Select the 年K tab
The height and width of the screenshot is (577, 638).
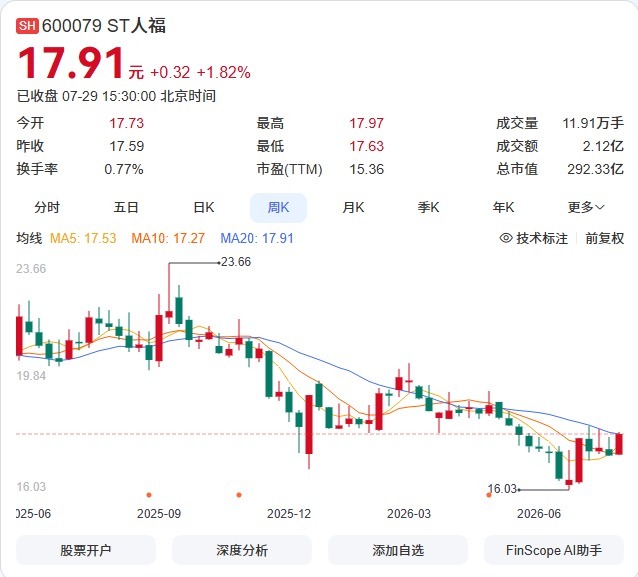coord(503,208)
